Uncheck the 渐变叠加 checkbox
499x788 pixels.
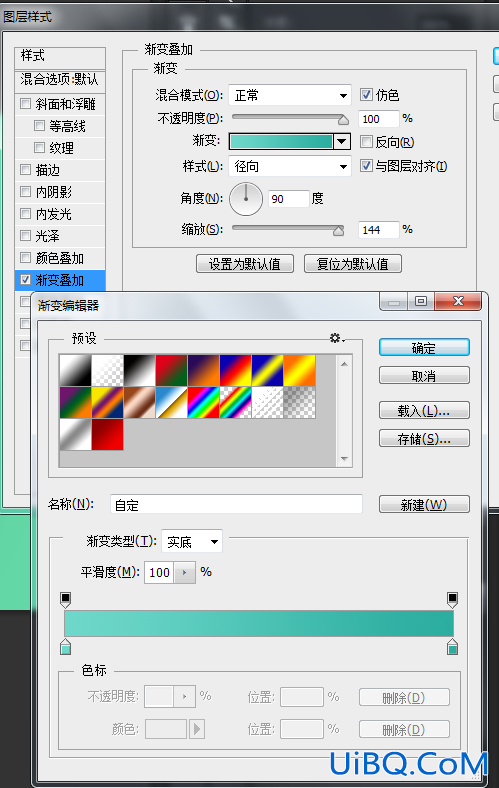click(x=25, y=280)
